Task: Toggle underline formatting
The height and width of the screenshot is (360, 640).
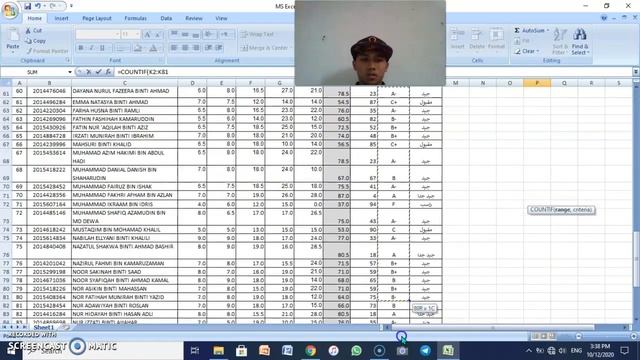Action: [102, 48]
